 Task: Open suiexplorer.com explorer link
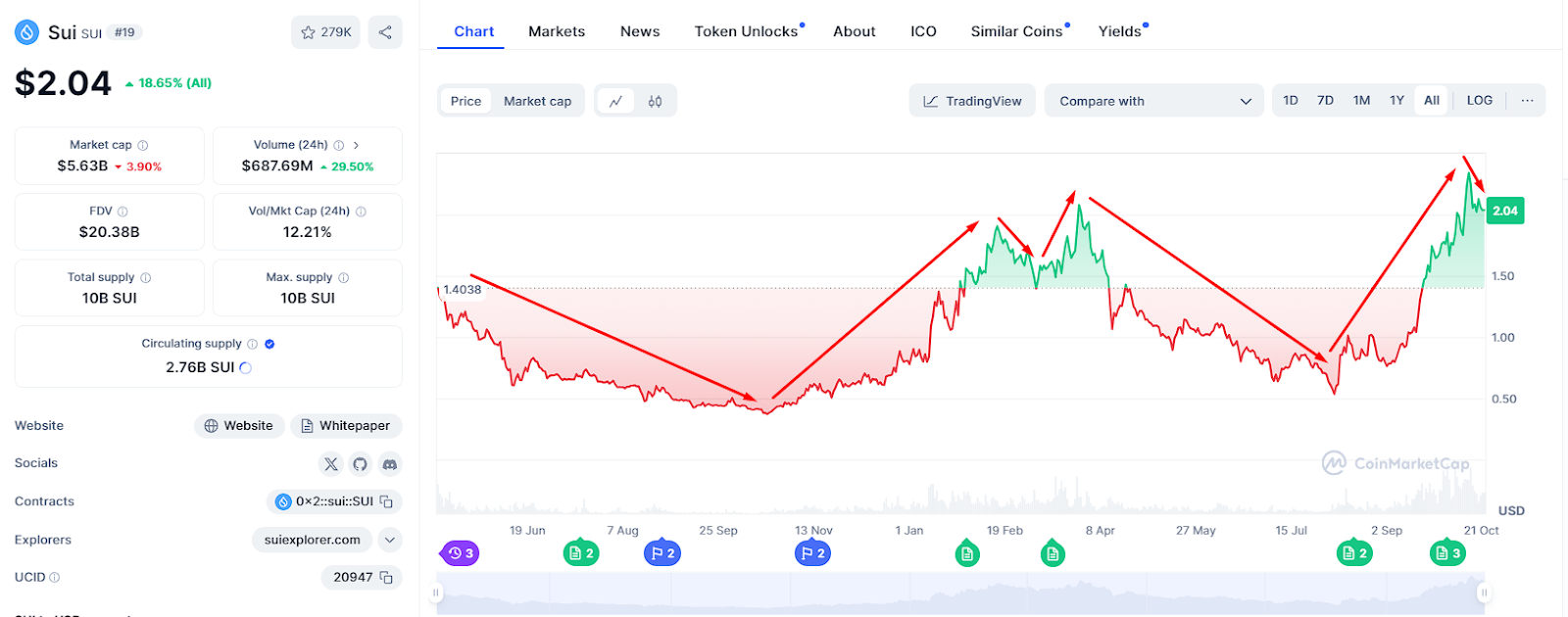313,540
